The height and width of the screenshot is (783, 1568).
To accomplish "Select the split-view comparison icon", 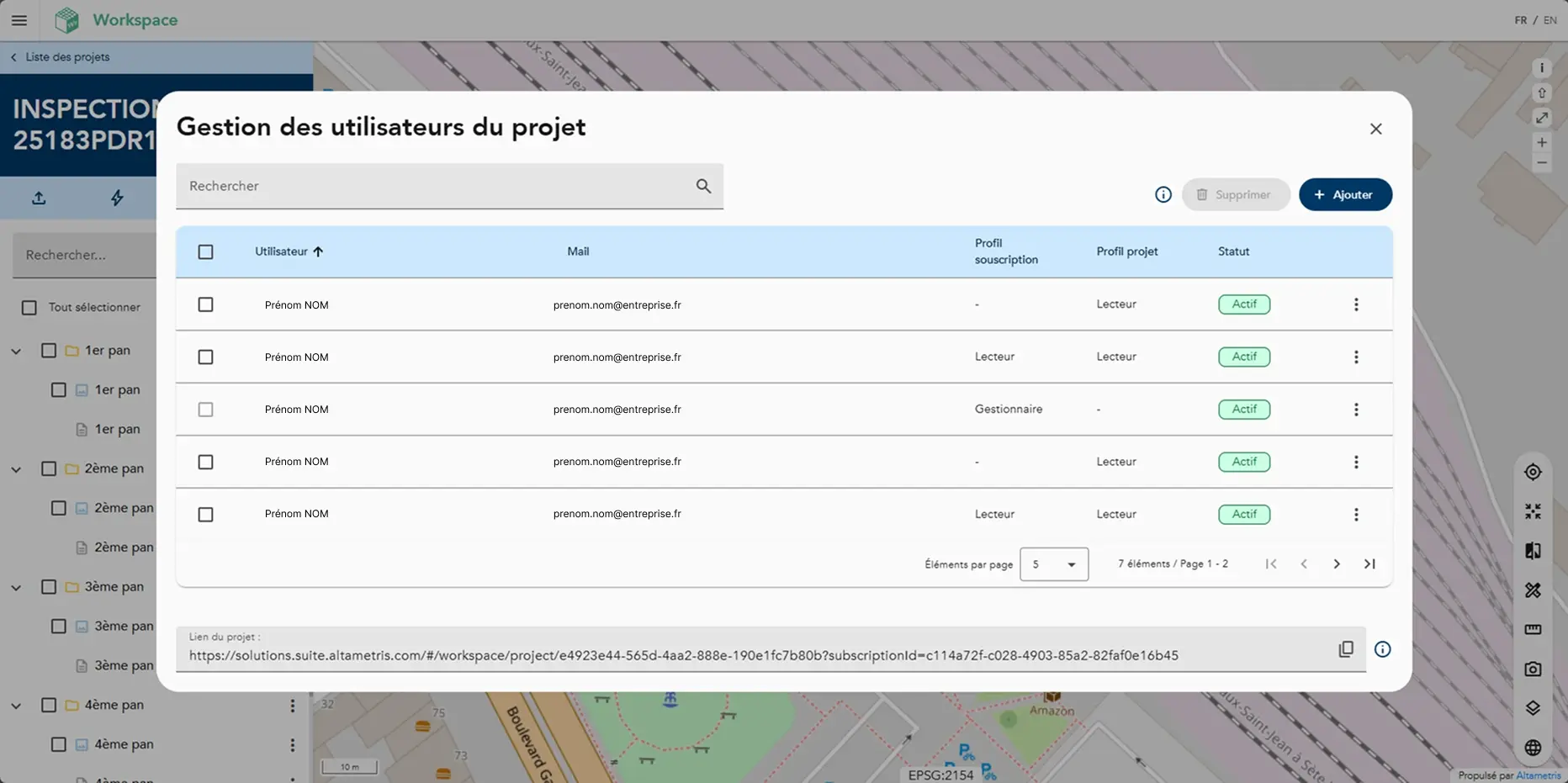I will 1533,550.
